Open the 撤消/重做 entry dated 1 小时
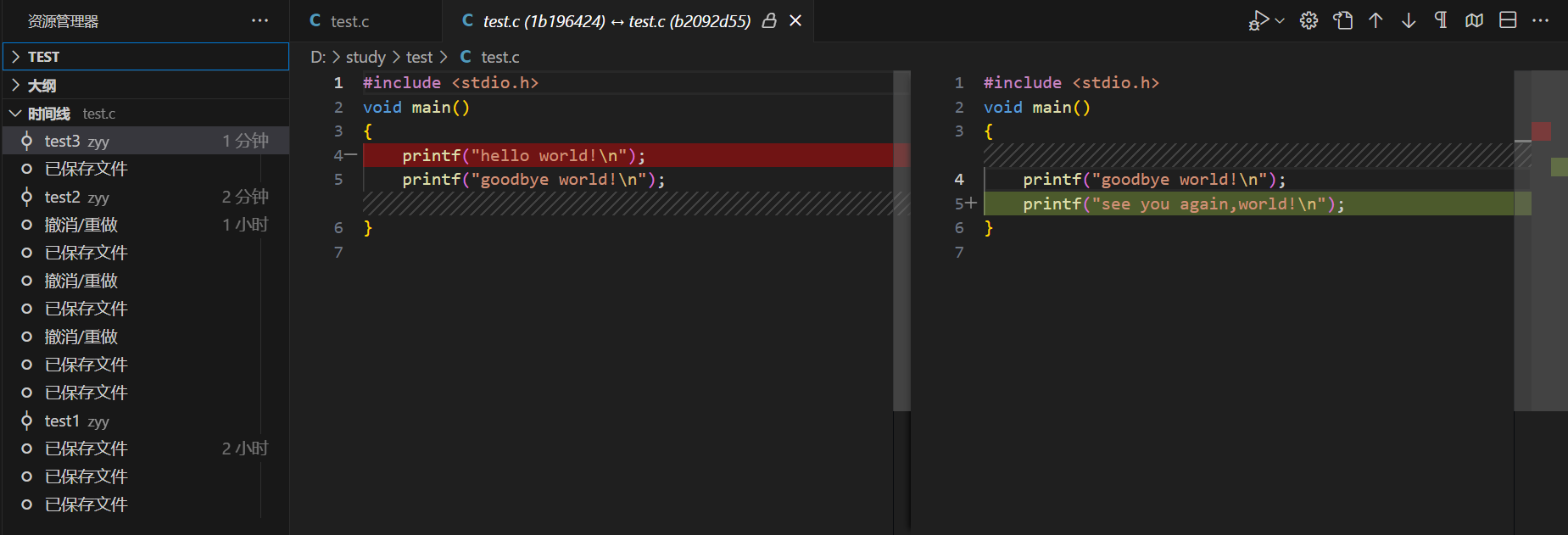 coord(146,225)
